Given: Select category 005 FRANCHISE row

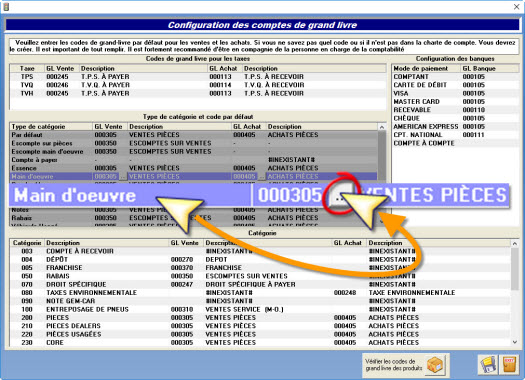Looking at the screenshot, I should coord(260,268).
